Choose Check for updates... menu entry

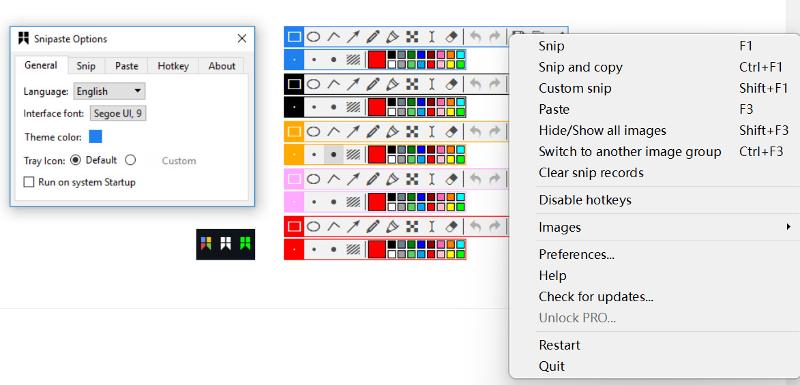coord(596,297)
